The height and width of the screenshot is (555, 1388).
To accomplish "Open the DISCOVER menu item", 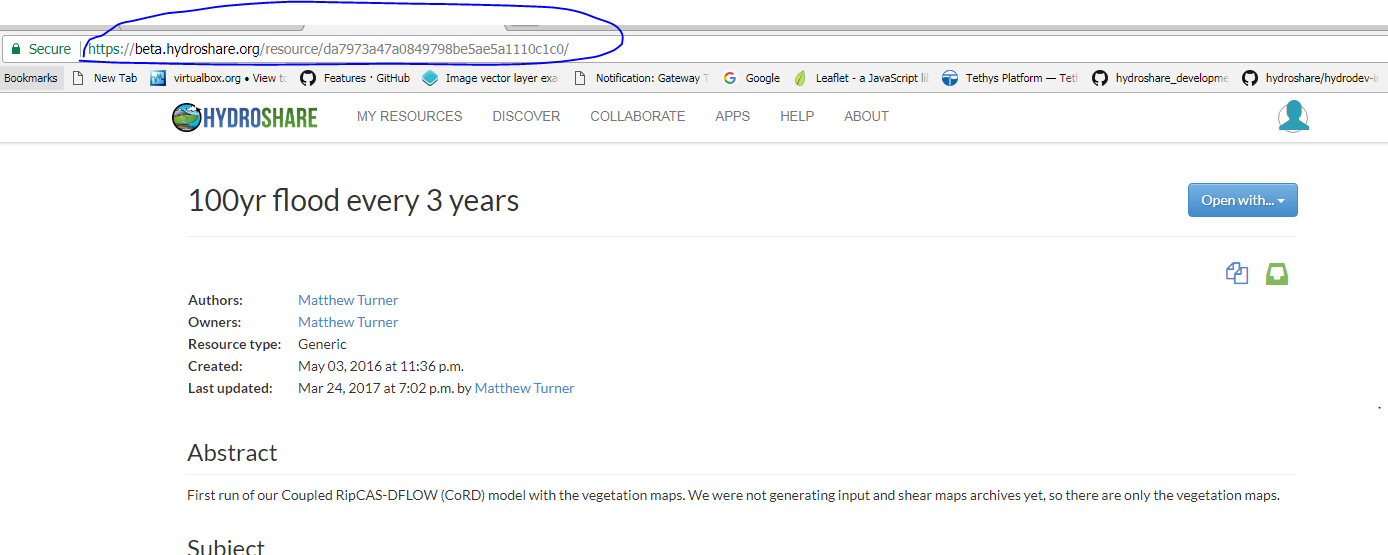I will [526, 116].
